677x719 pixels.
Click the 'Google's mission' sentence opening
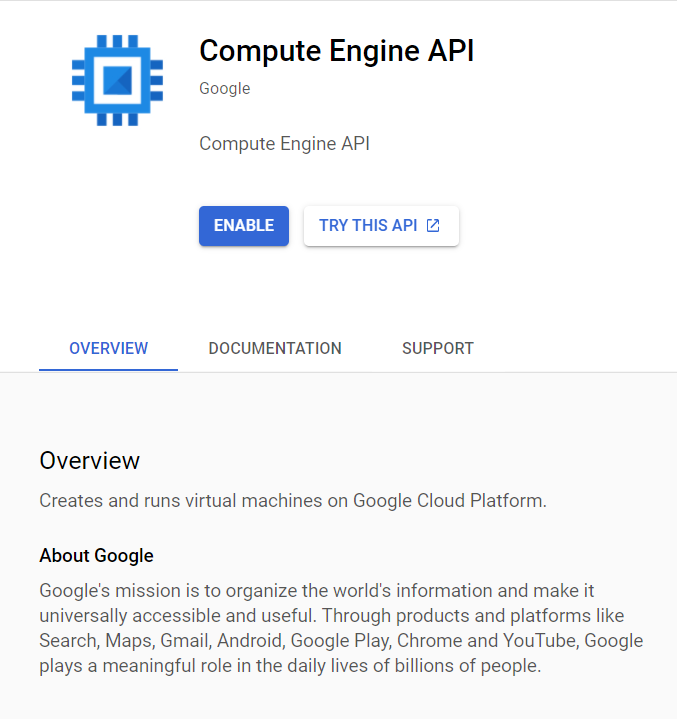tap(110, 591)
